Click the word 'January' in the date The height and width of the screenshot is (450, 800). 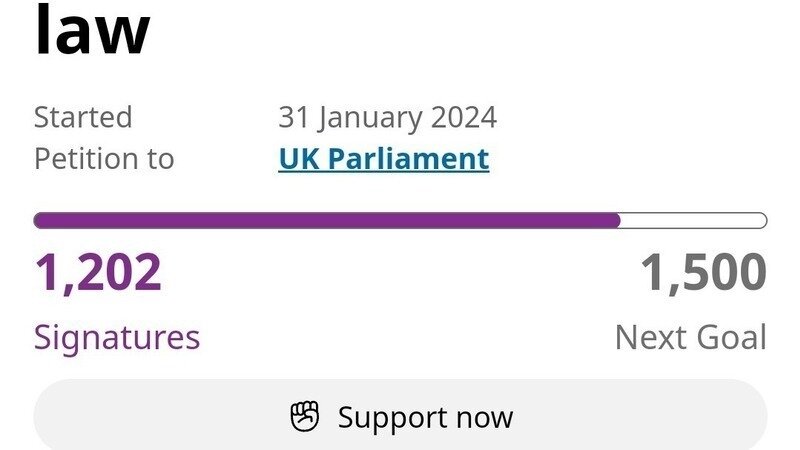coord(372,117)
